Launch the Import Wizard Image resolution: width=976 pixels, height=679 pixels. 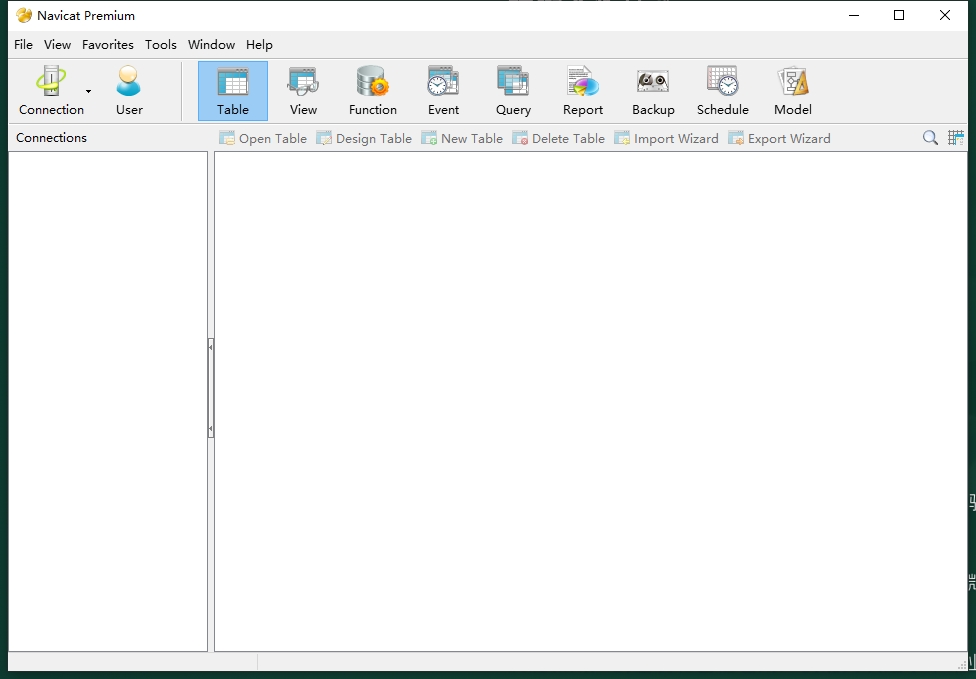coord(666,138)
